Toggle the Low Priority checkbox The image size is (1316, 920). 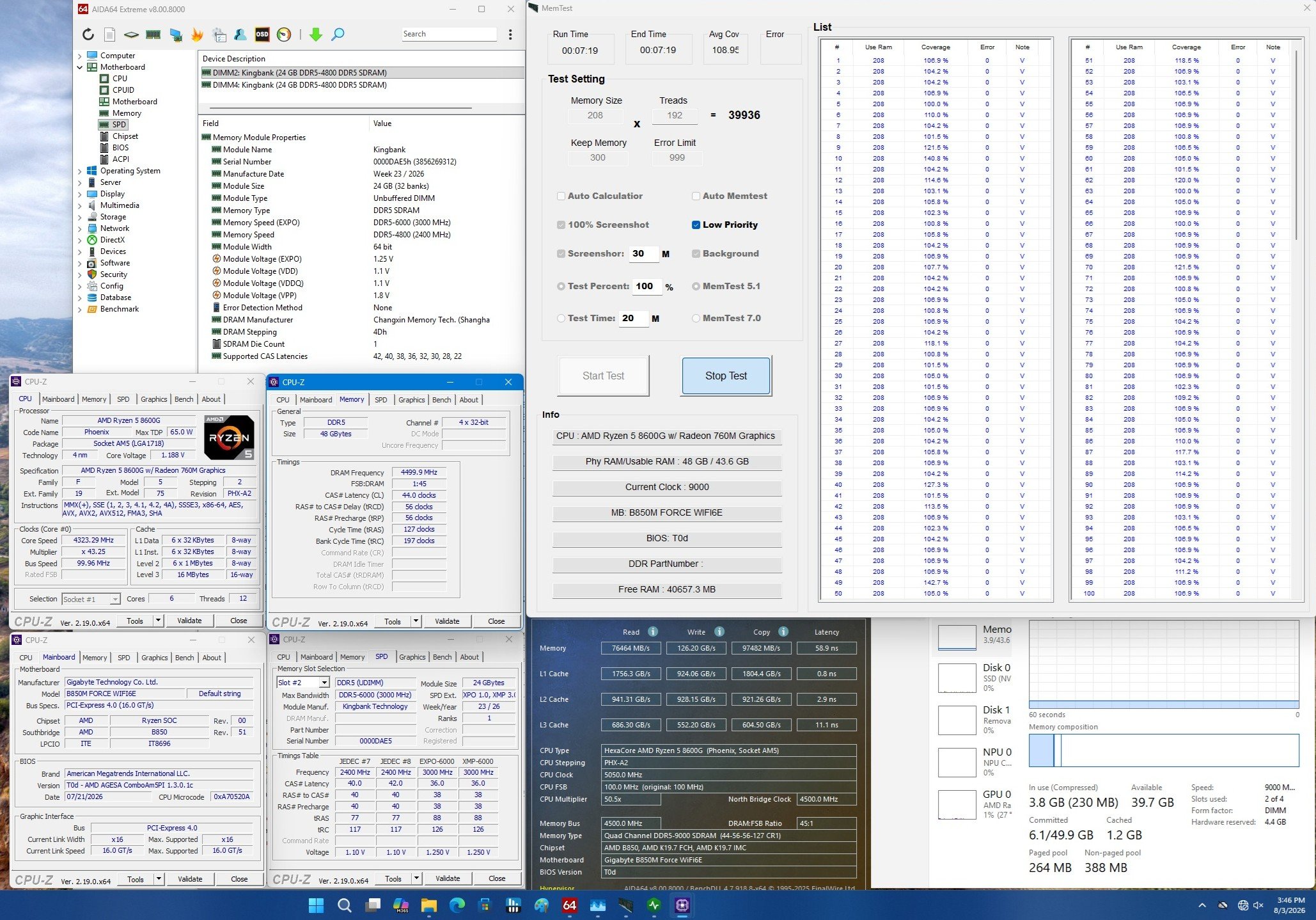[x=696, y=225]
